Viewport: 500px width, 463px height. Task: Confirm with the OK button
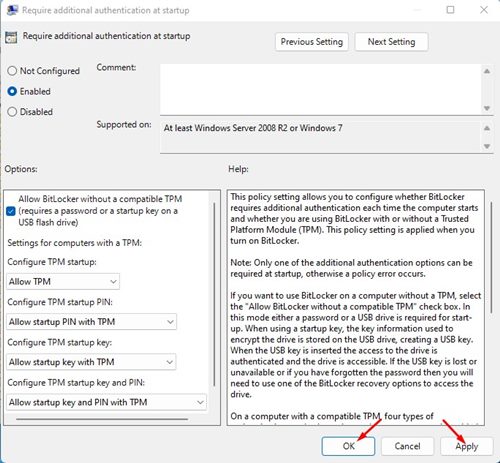tap(348, 446)
